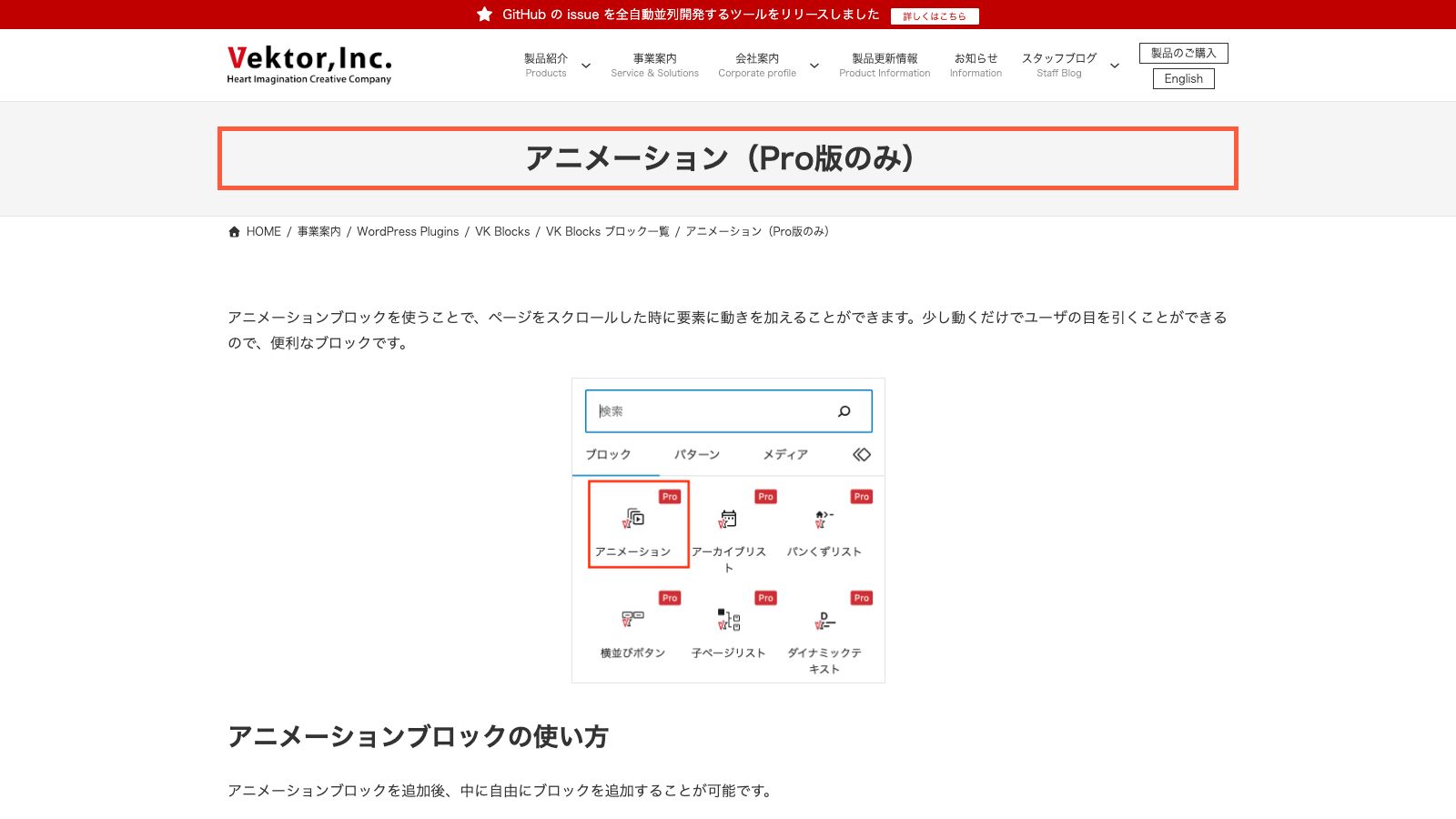
Task: Select the 子ページリスト block icon
Action: pos(729,620)
